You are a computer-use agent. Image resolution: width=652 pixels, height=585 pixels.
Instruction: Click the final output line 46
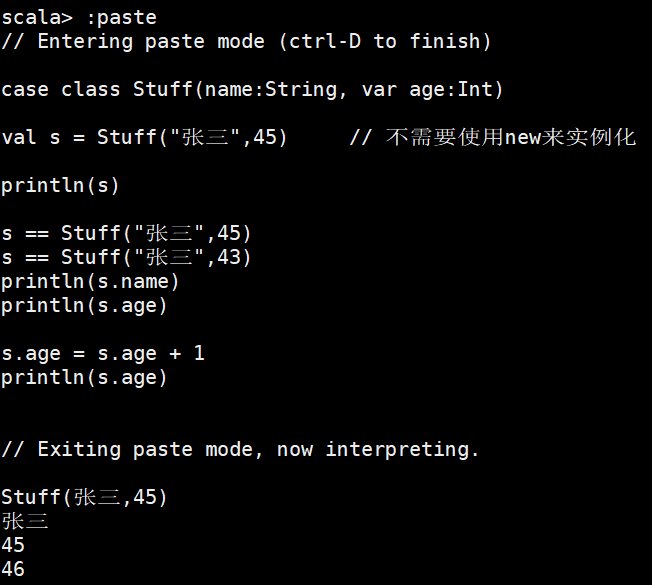click(13, 569)
